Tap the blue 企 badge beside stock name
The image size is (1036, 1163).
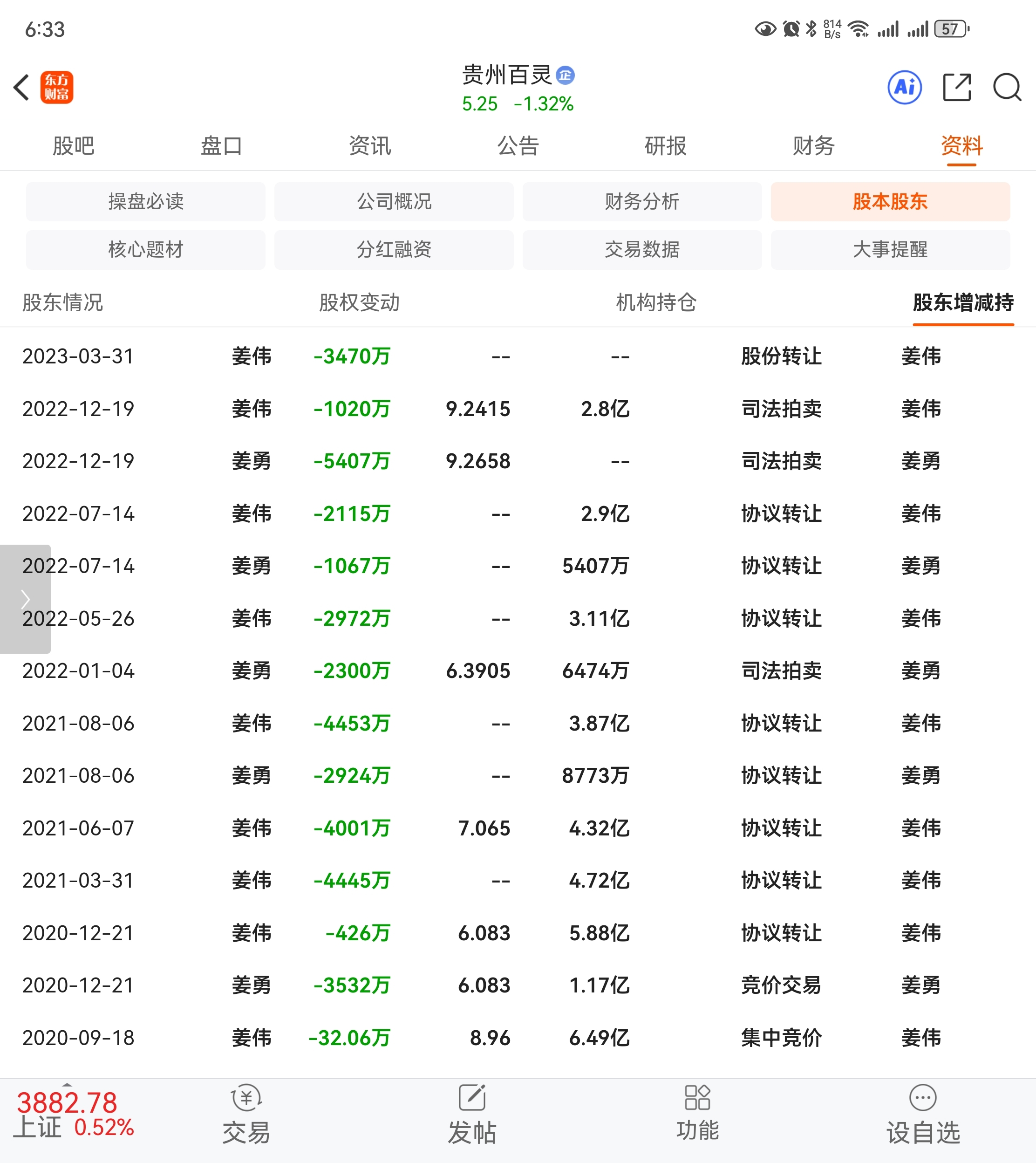pyautogui.click(x=565, y=75)
